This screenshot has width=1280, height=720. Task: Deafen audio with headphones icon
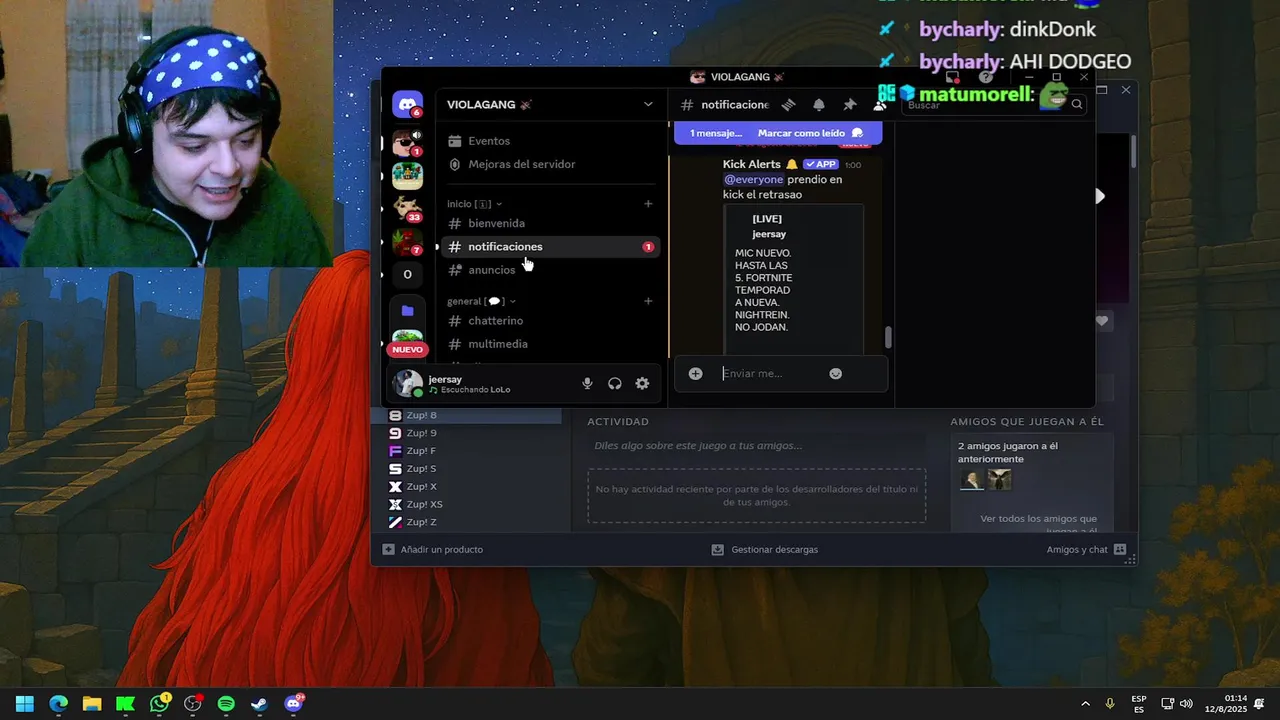tap(615, 384)
